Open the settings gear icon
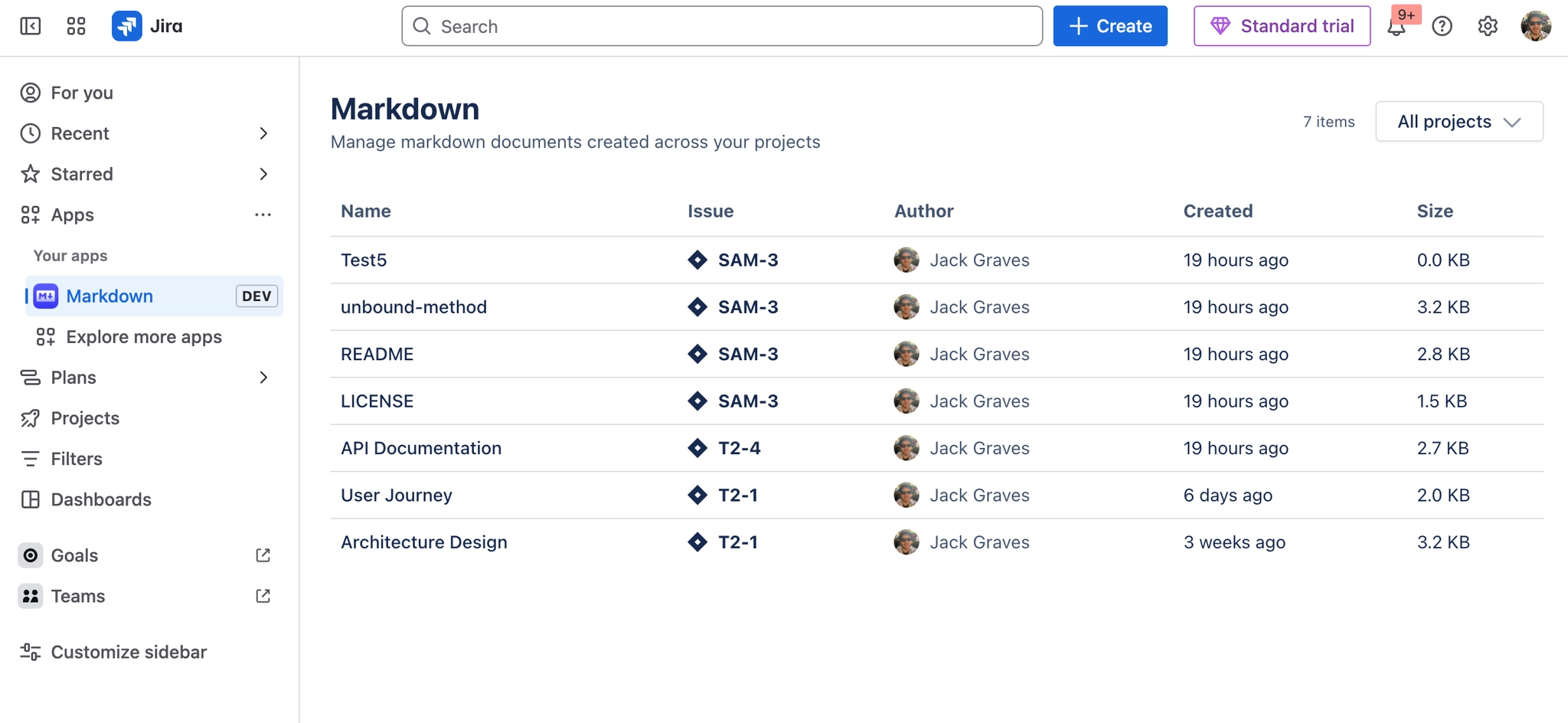This screenshot has height=723, width=1568. click(x=1488, y=26)
